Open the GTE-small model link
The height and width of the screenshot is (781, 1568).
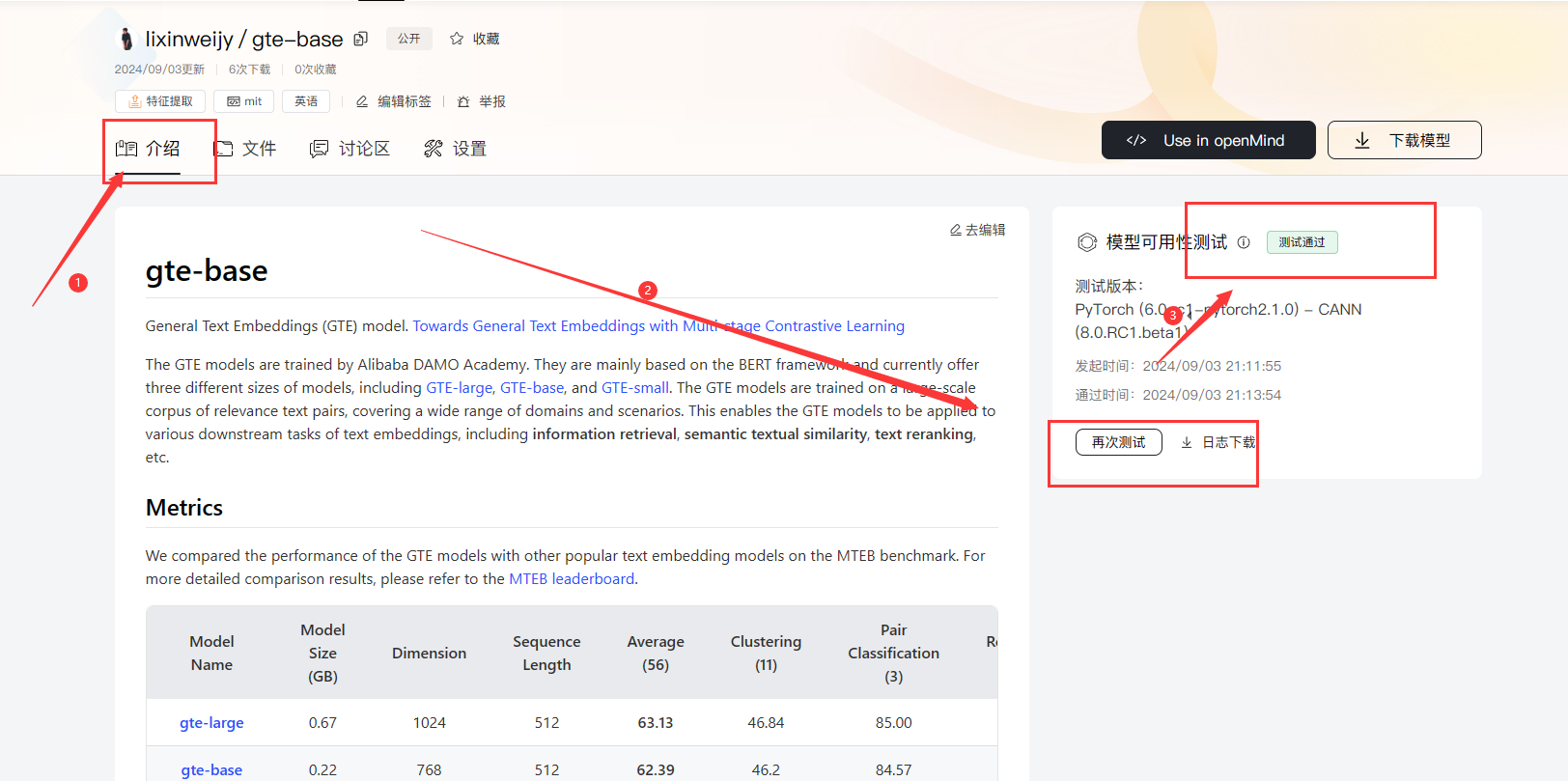(x=634, y=388)
